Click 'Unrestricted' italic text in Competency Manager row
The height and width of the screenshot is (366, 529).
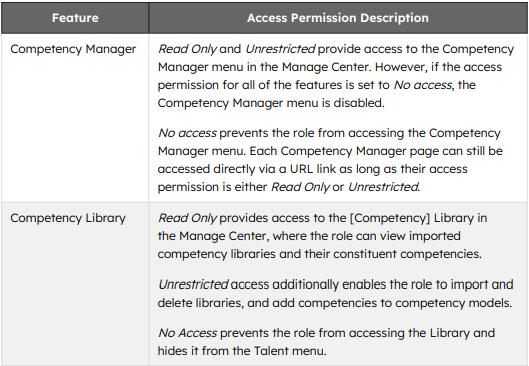pyautogui.click(x=280, y=49)
